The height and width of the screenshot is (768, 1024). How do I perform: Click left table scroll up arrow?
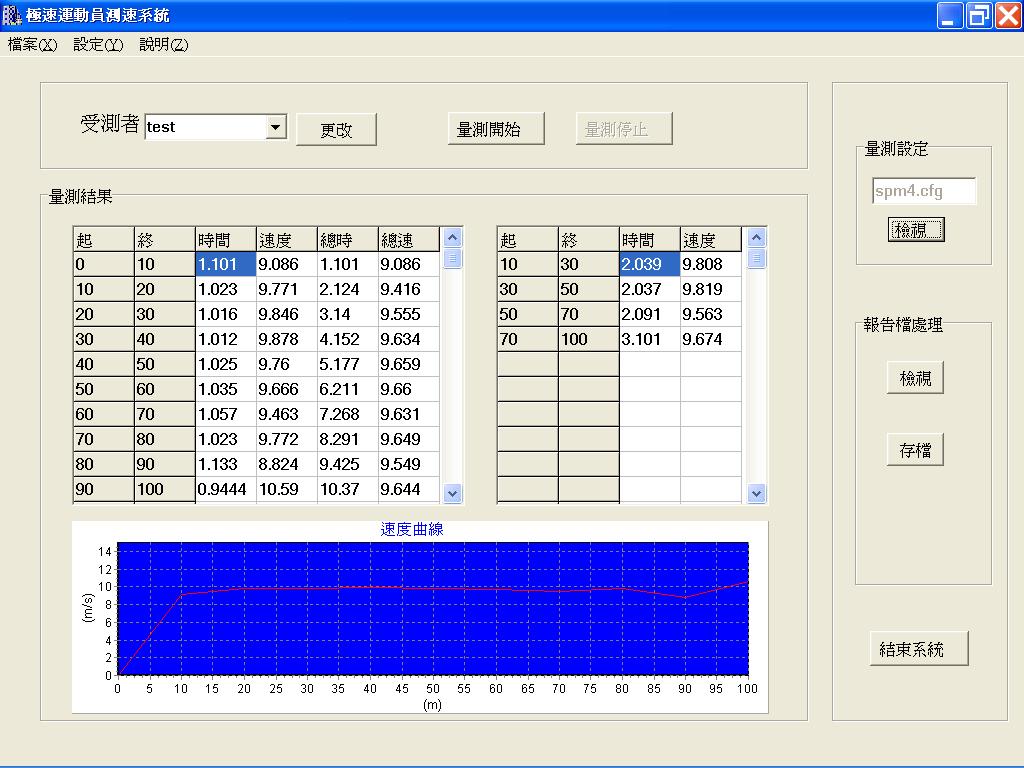tap(453, 237)
